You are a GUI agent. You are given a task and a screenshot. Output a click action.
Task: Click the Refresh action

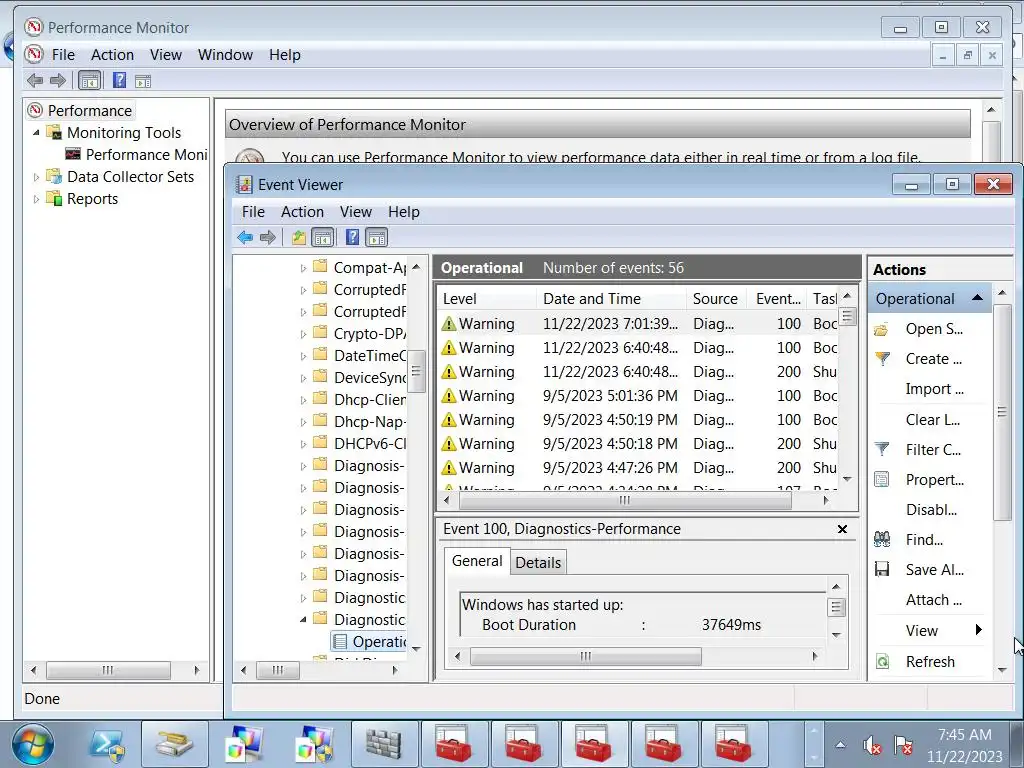[930, 662]
